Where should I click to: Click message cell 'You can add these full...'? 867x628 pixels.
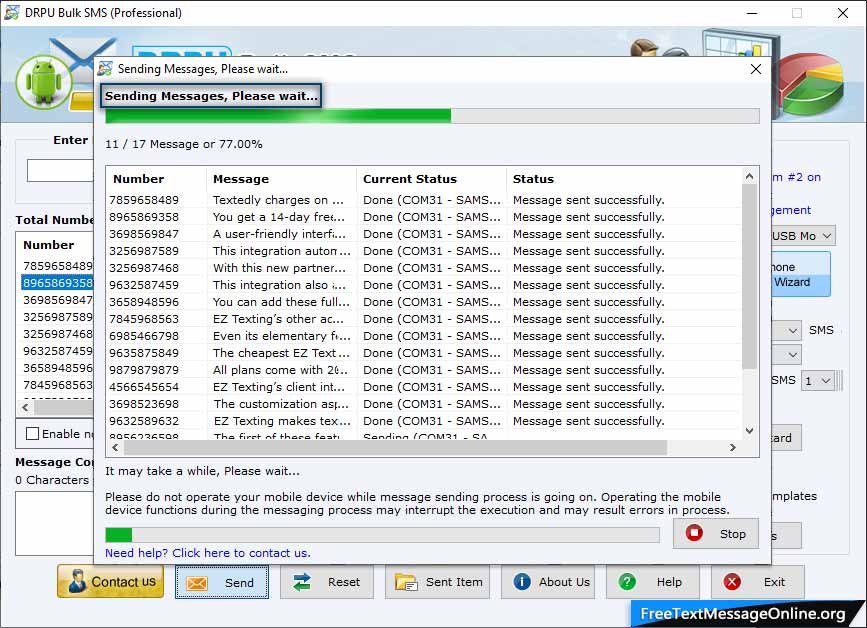coord(281,302)
